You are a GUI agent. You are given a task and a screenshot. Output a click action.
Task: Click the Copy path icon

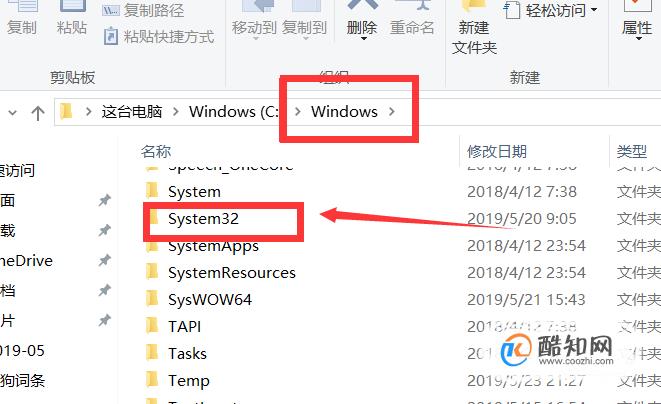(x=110, y=10)
